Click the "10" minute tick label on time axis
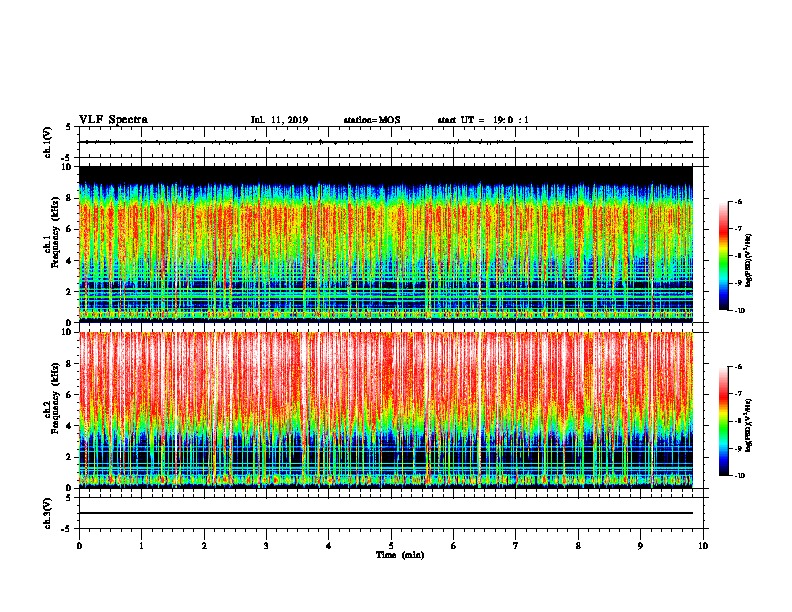This screenshot has height=612, width=792. coord(703,546)
